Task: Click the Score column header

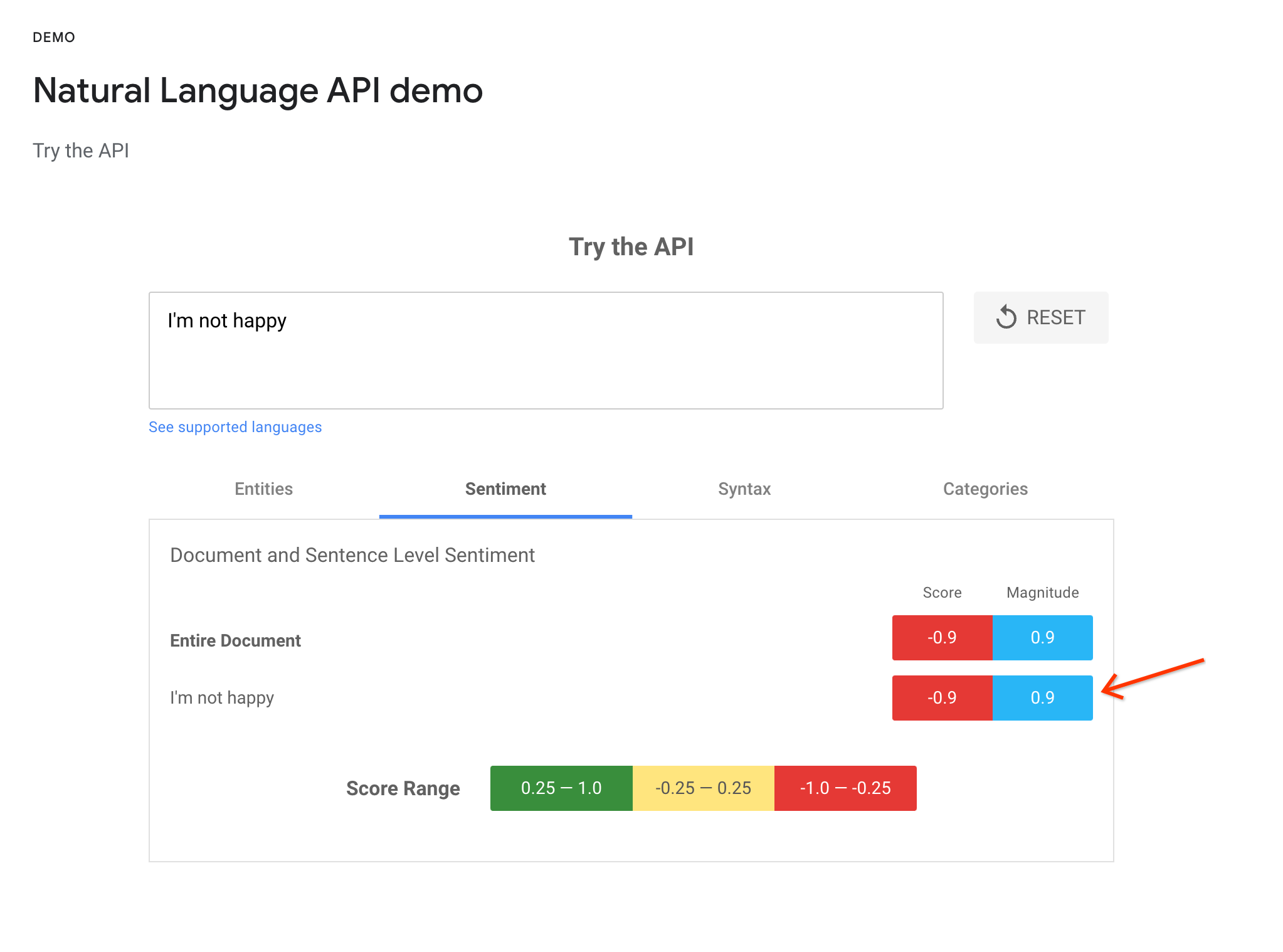Action: (942, 593)
